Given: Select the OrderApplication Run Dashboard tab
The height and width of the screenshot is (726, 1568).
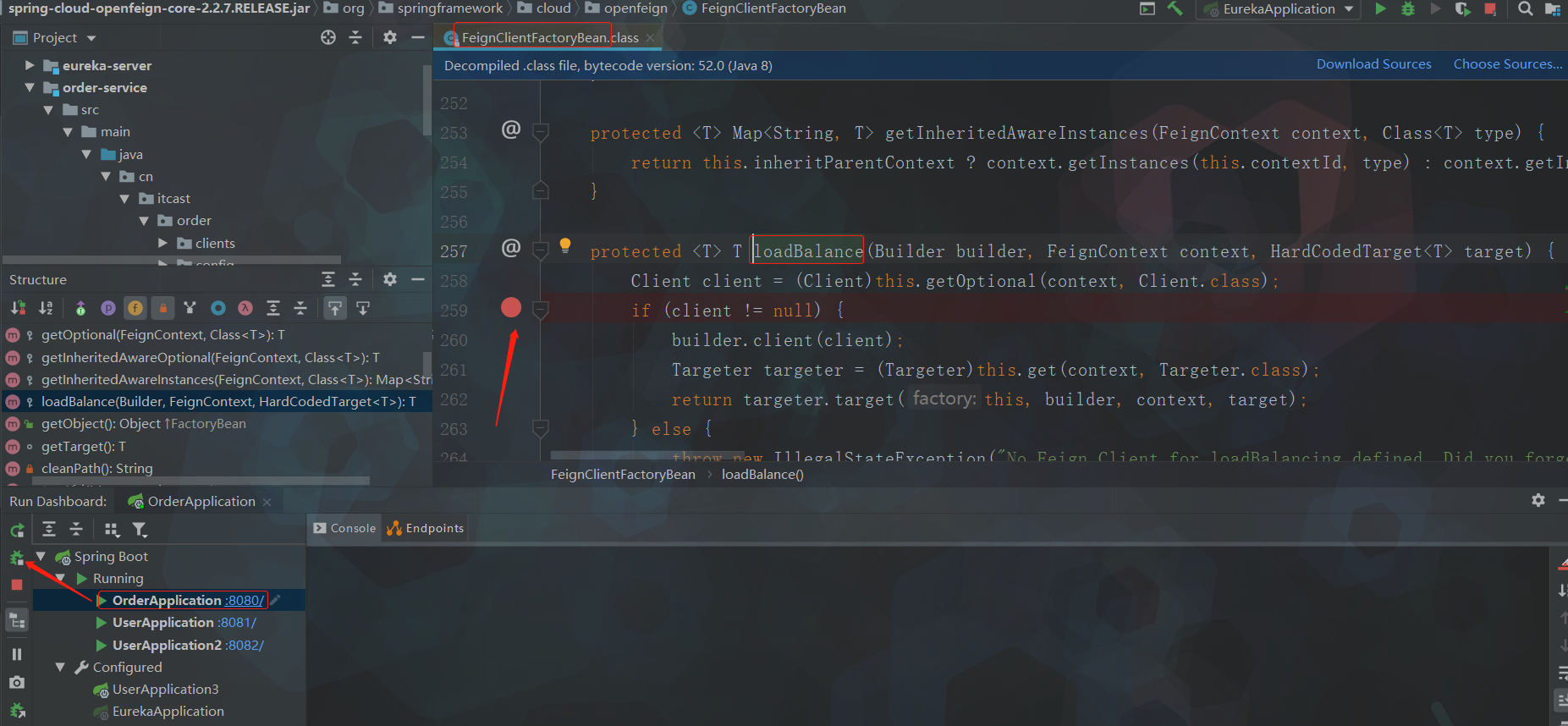Looking at the screenshot, I should coord(200,501).
